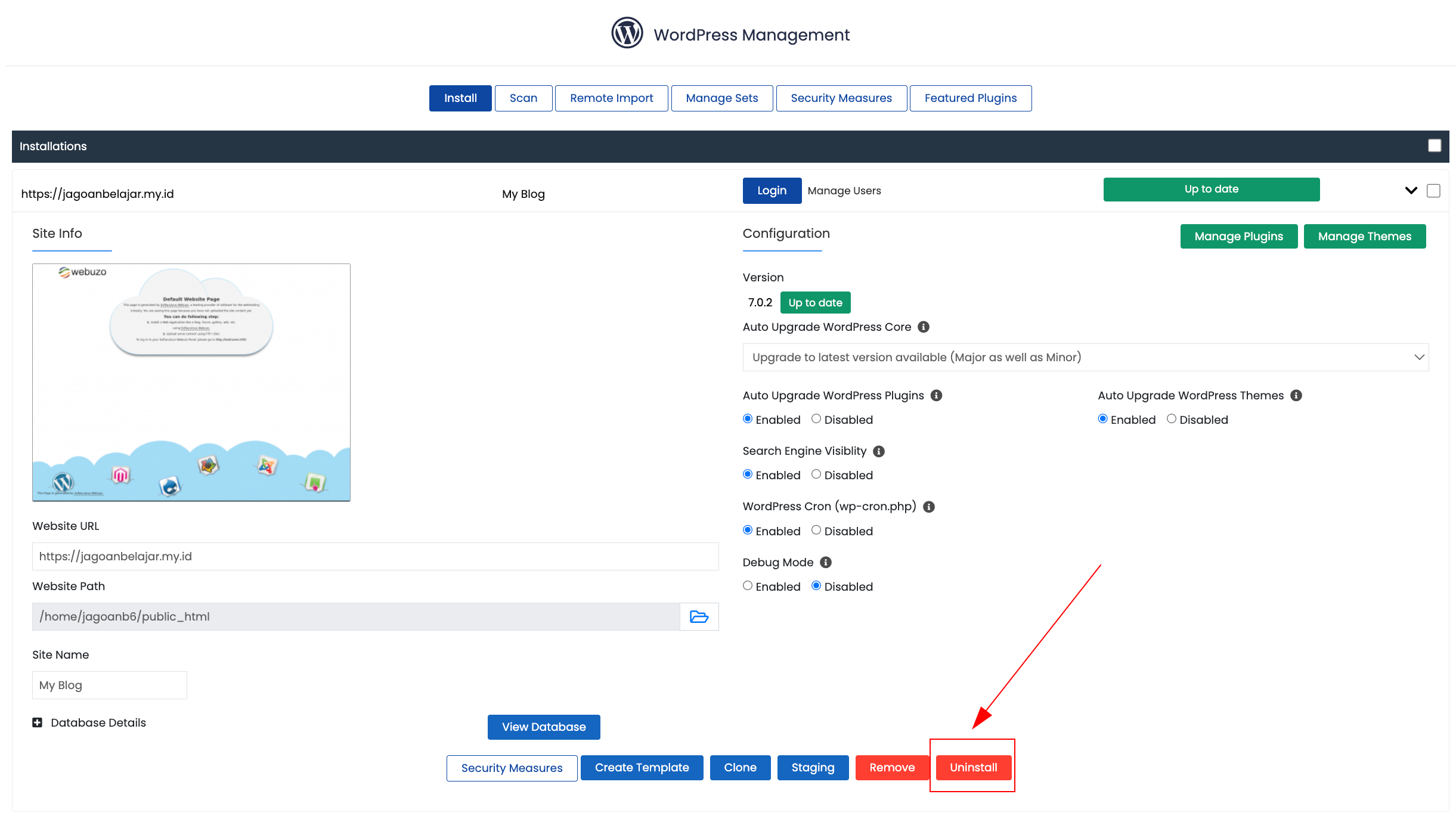Open Auto Upgrade WordPress Core dropdown
The image size is (1456, 825).
coord(1085,357)
